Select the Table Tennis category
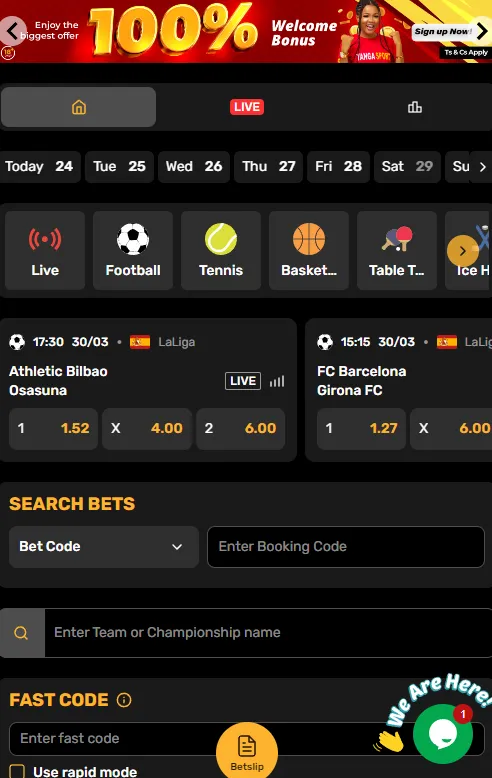 coord(397,250)
